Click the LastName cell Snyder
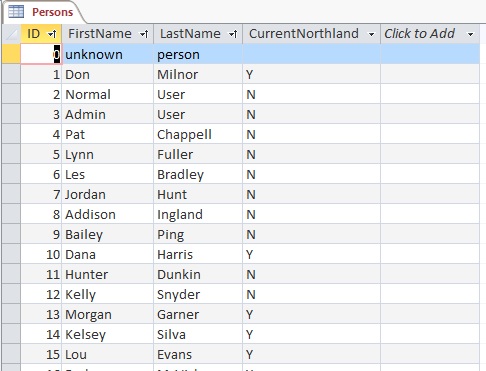 point(198,294)
